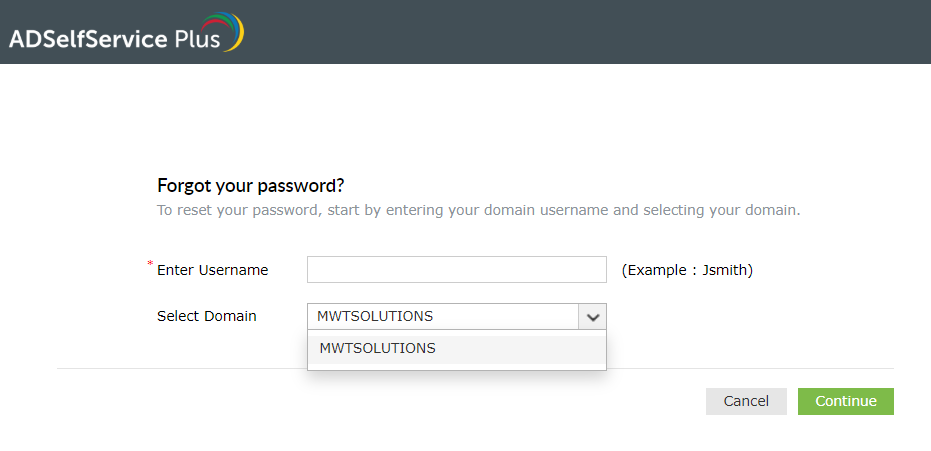Click the word Plus in the logo

(198, 38)
